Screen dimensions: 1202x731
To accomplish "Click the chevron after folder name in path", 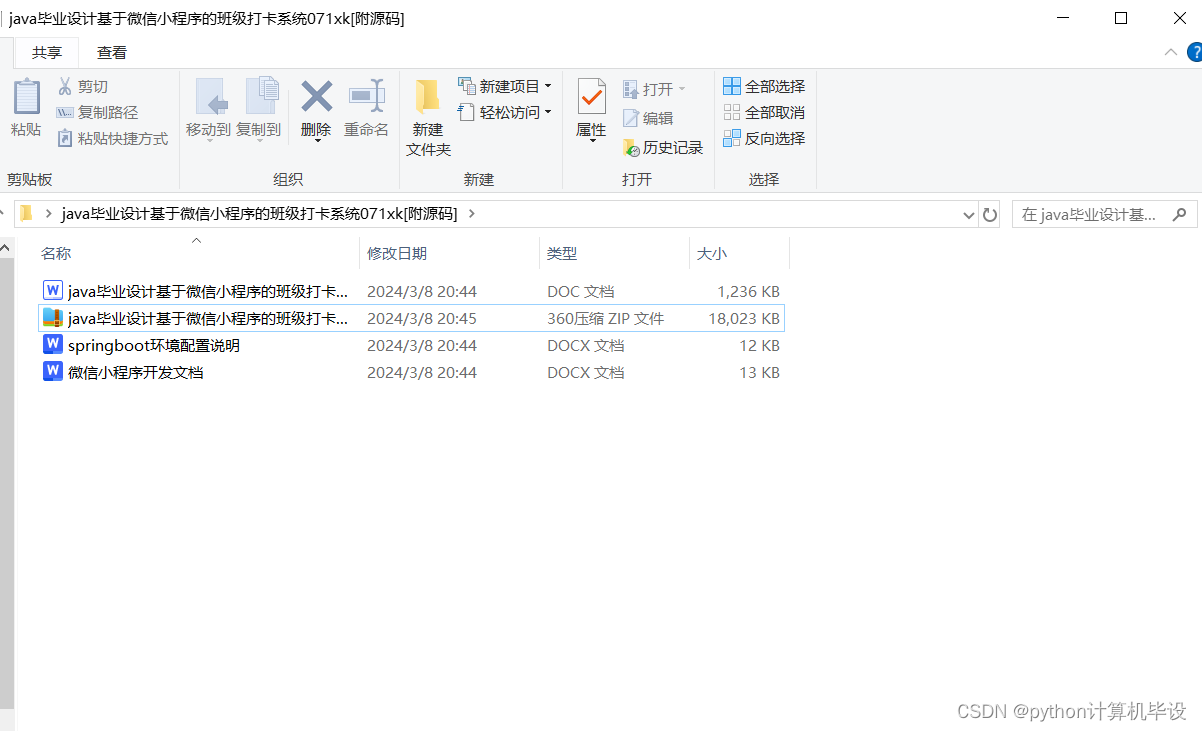I will point(472,213).
